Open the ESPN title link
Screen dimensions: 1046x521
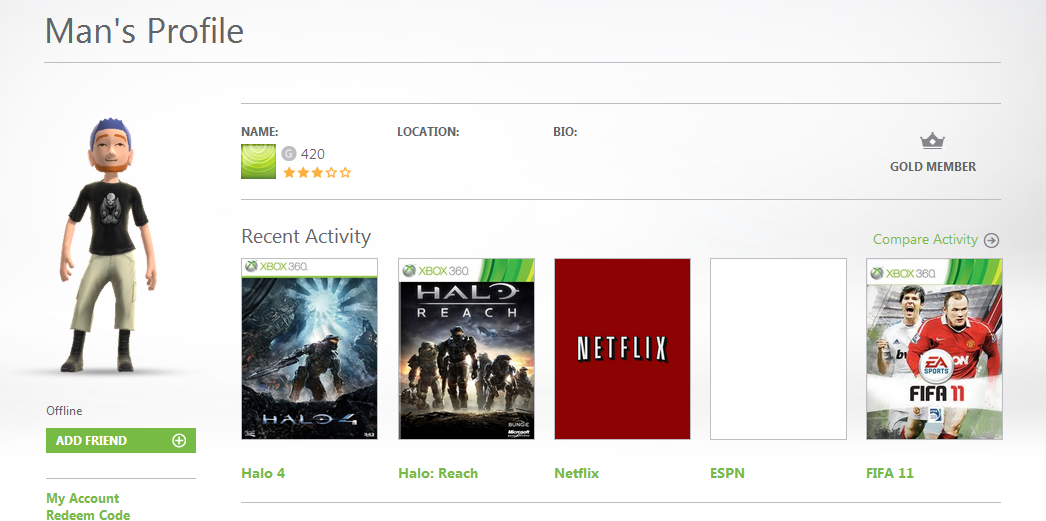click(727, 473)
